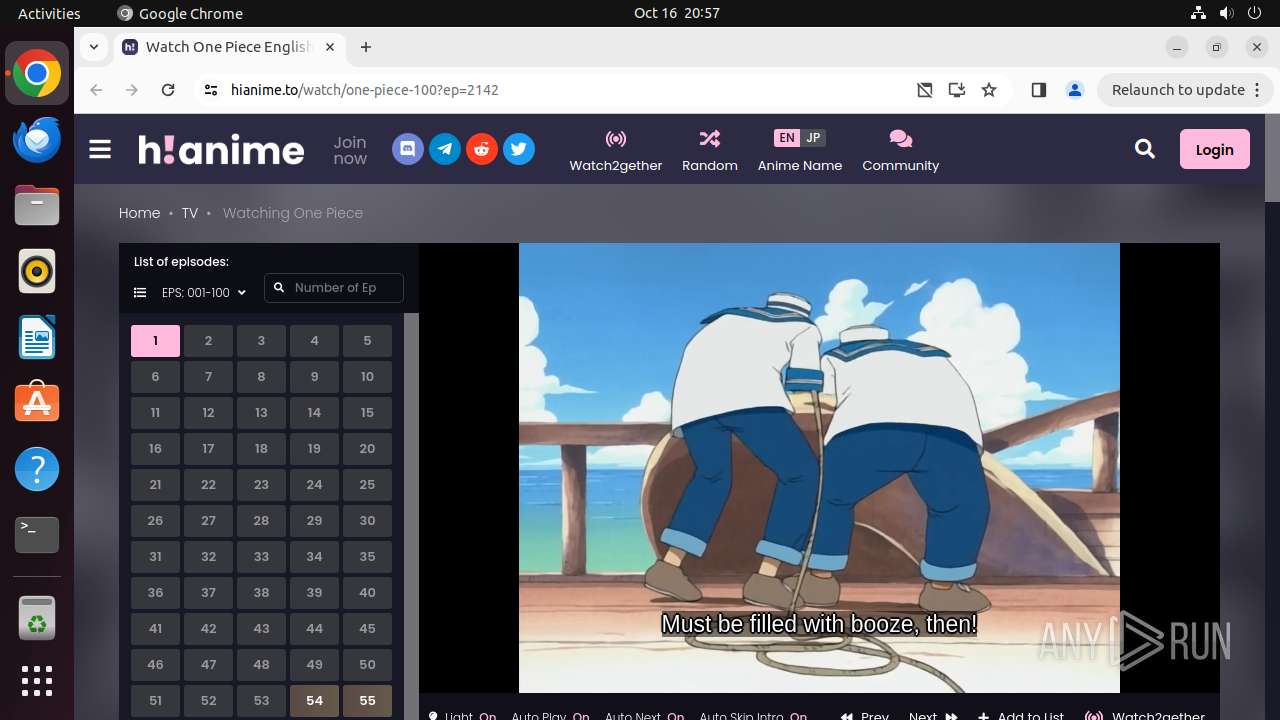Open the Discord social icon
This screenshot has width=1280, height=720.
(x=408, y=149)
